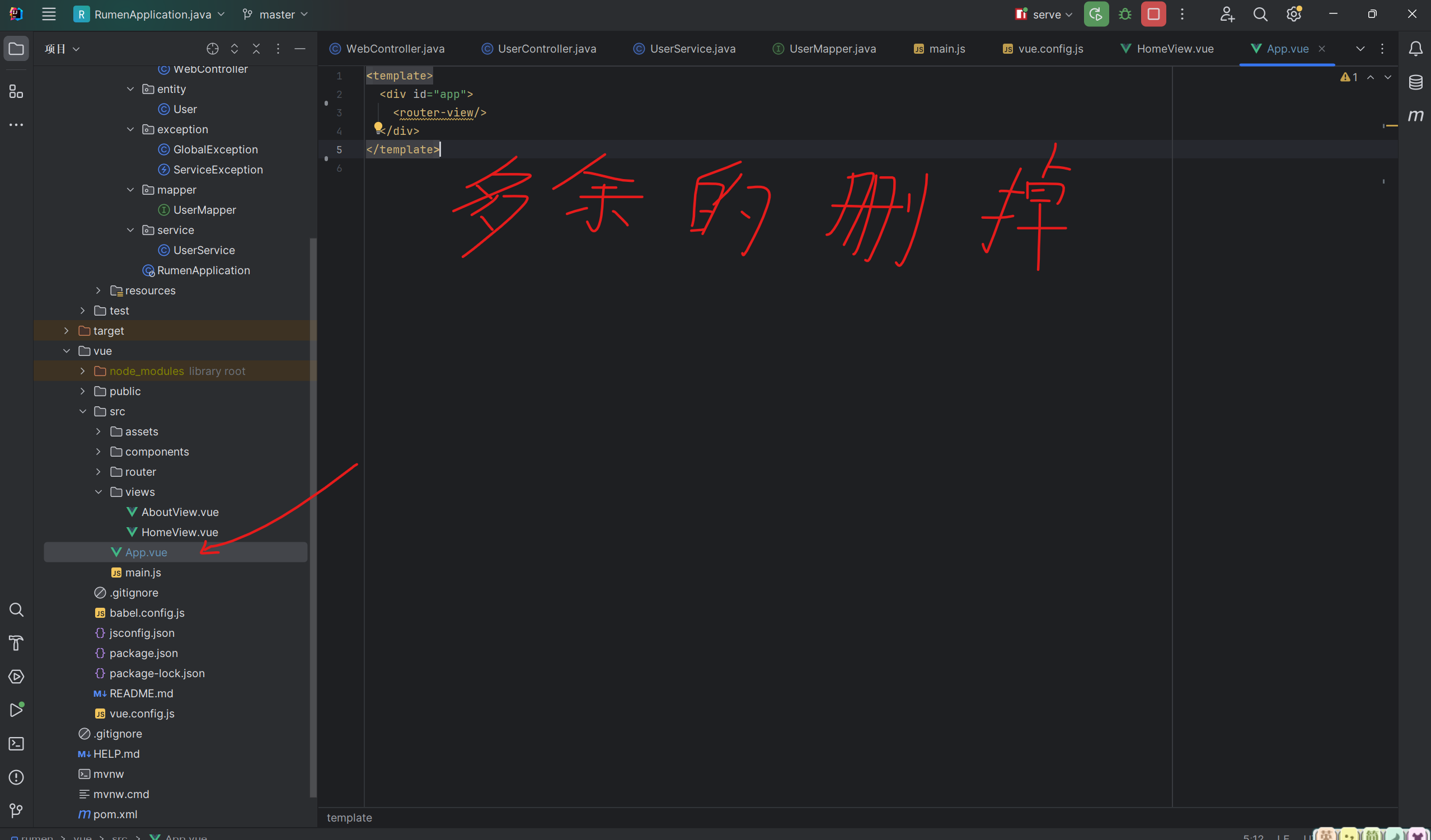Toggle the Problems tool window icon
The width and height of the screenshot is (1431, 840).
pyautogui.click(x=16, y=777)
